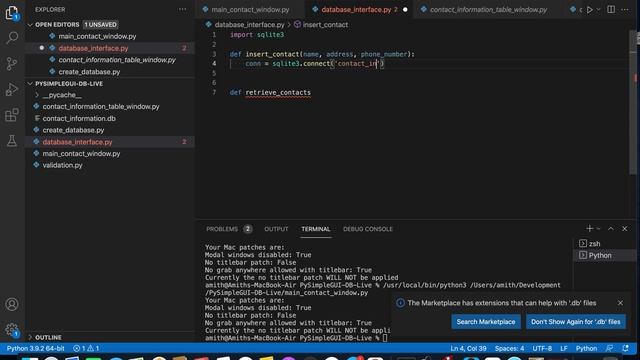Click the terminal prompt input line
The height and width of the screenshot is (360, 640).
pos(296,338)
